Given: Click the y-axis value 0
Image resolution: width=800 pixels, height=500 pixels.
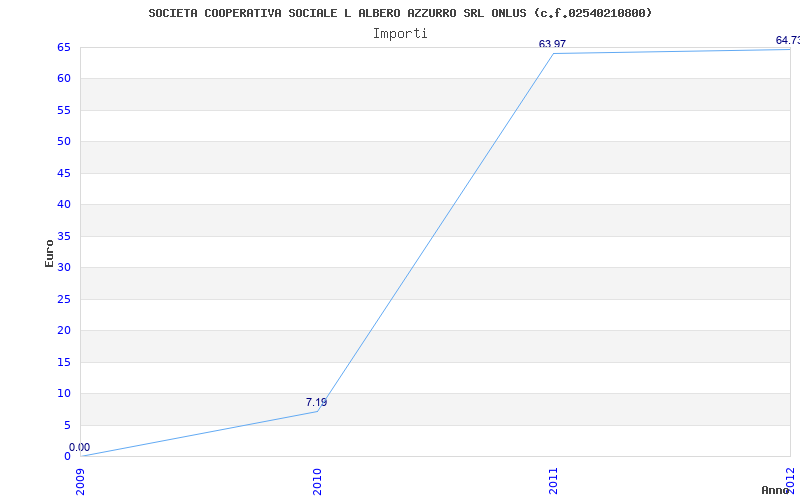Looking at the screenshot, I should 67,456.
